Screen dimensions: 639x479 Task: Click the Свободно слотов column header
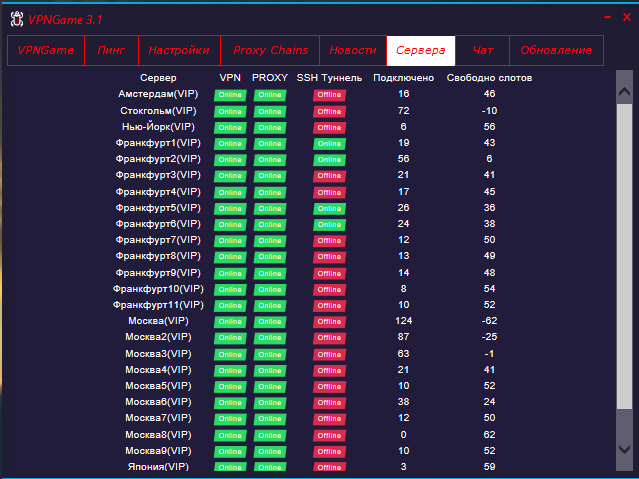(x=489, y=77)
